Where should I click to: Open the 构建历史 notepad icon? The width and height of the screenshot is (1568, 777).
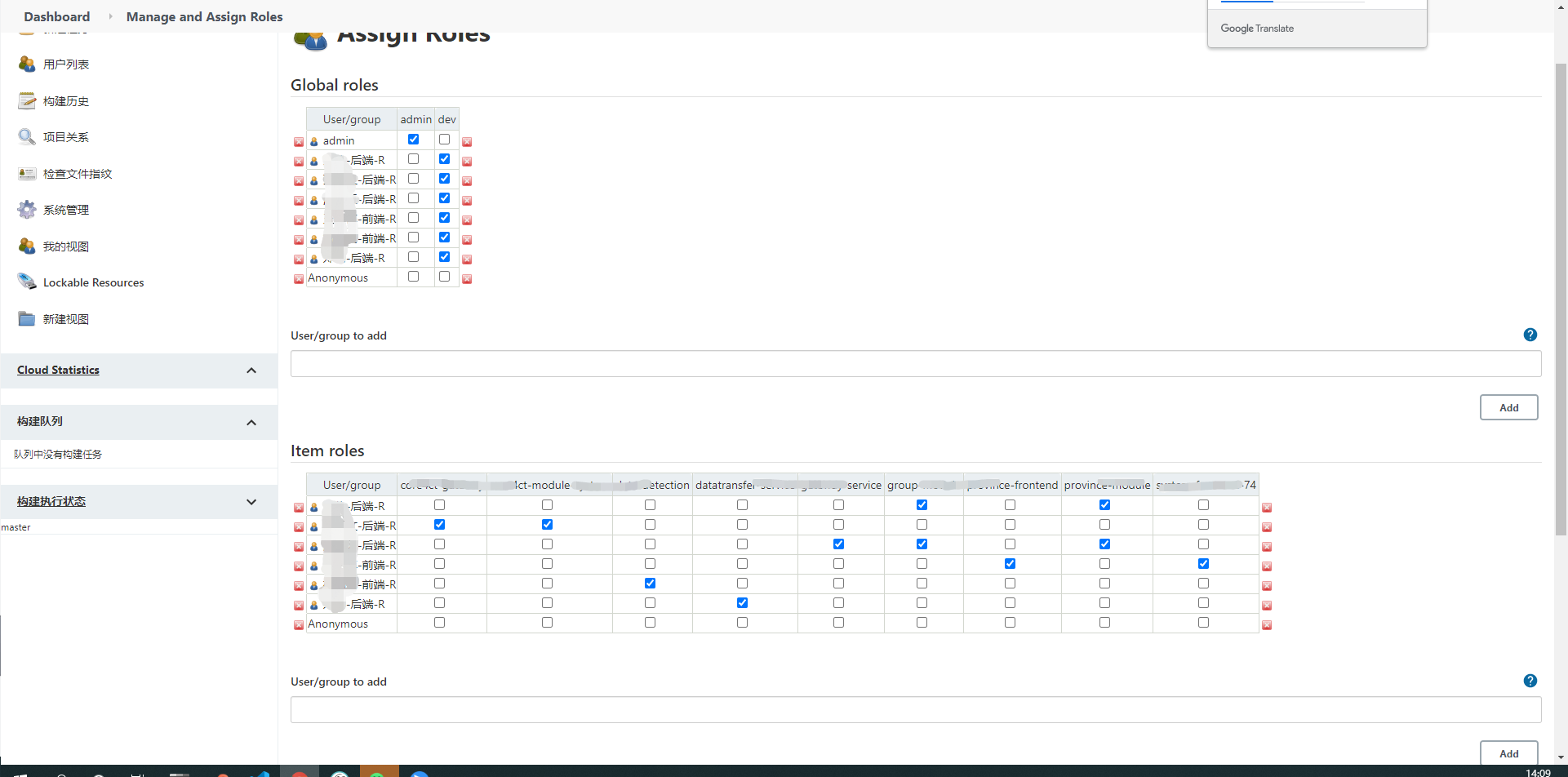coord(27,101)
